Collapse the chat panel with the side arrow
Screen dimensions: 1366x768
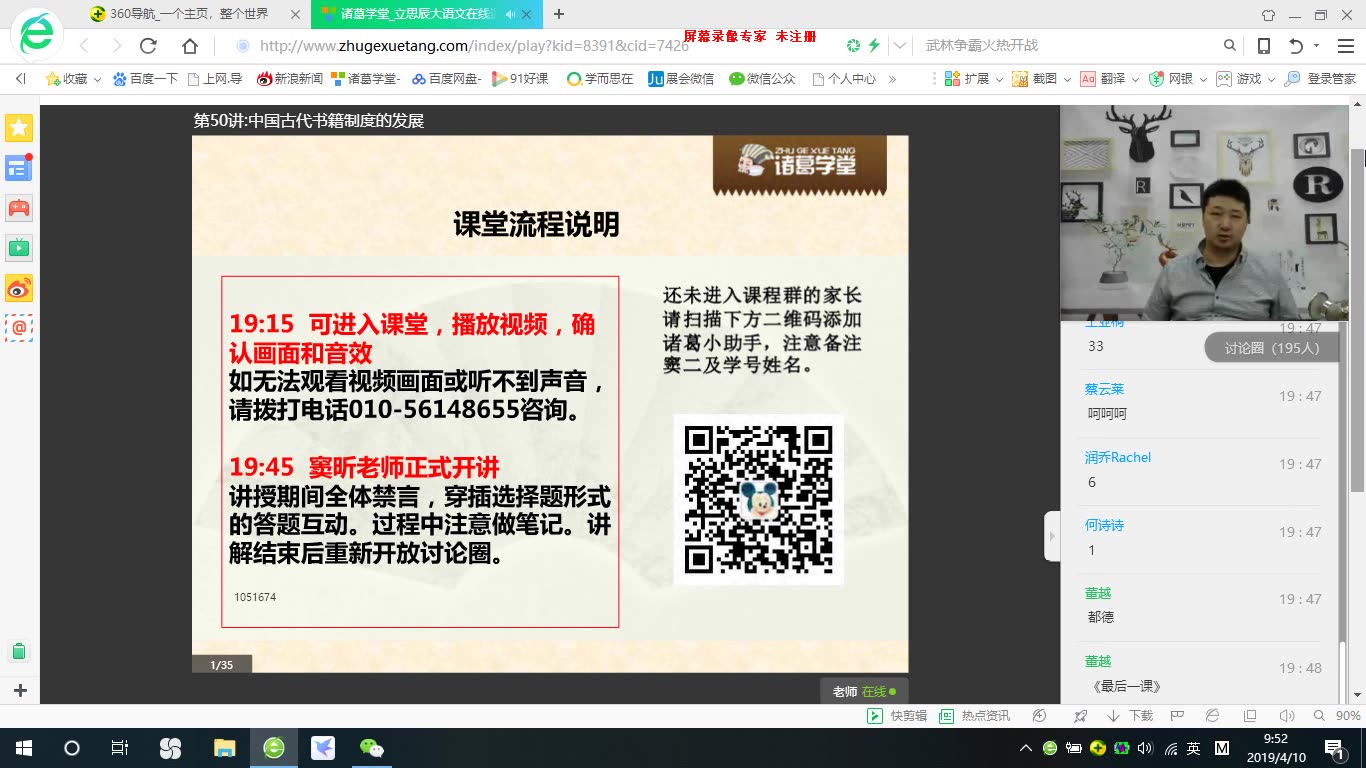[x=1051, y=536]
